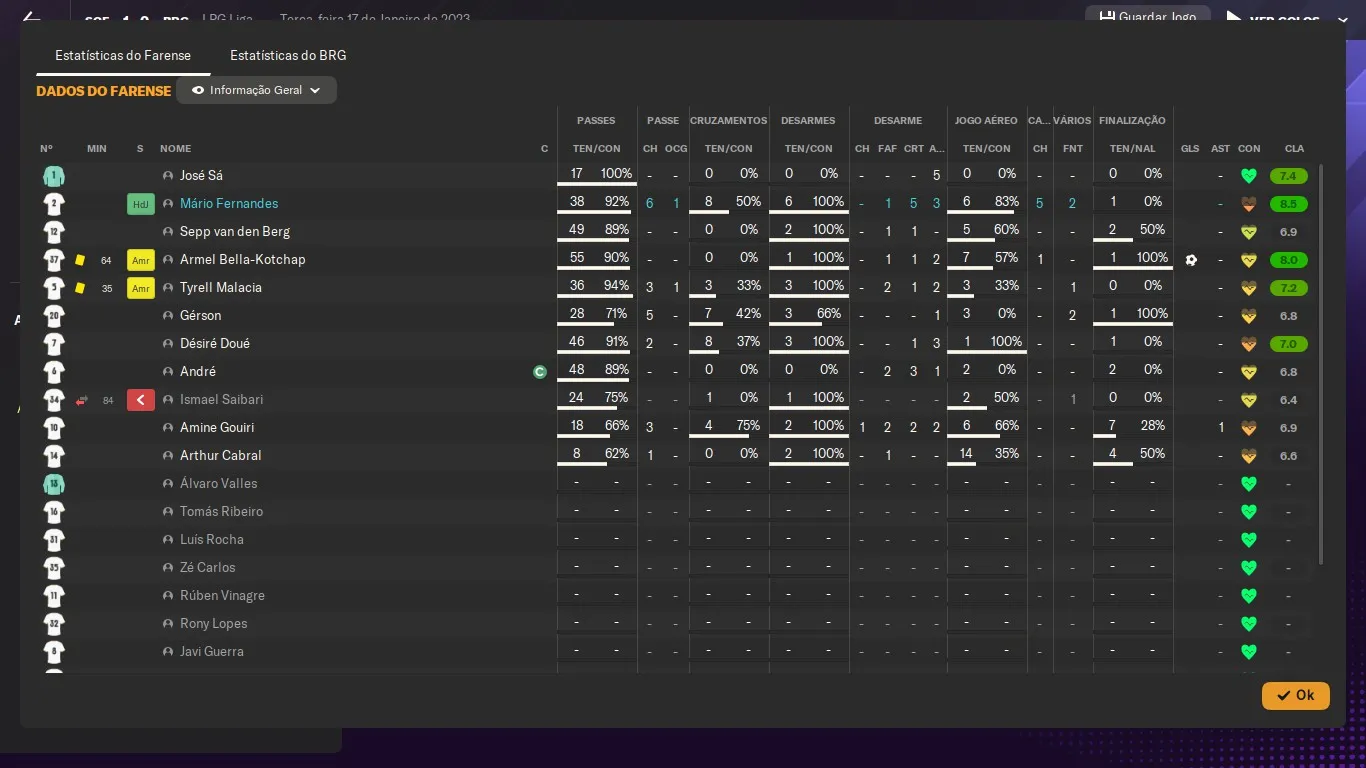
Task: Click José Sá's green goalkeeper shirt icon
Action: pyautogui.click(x=54, y=176)
